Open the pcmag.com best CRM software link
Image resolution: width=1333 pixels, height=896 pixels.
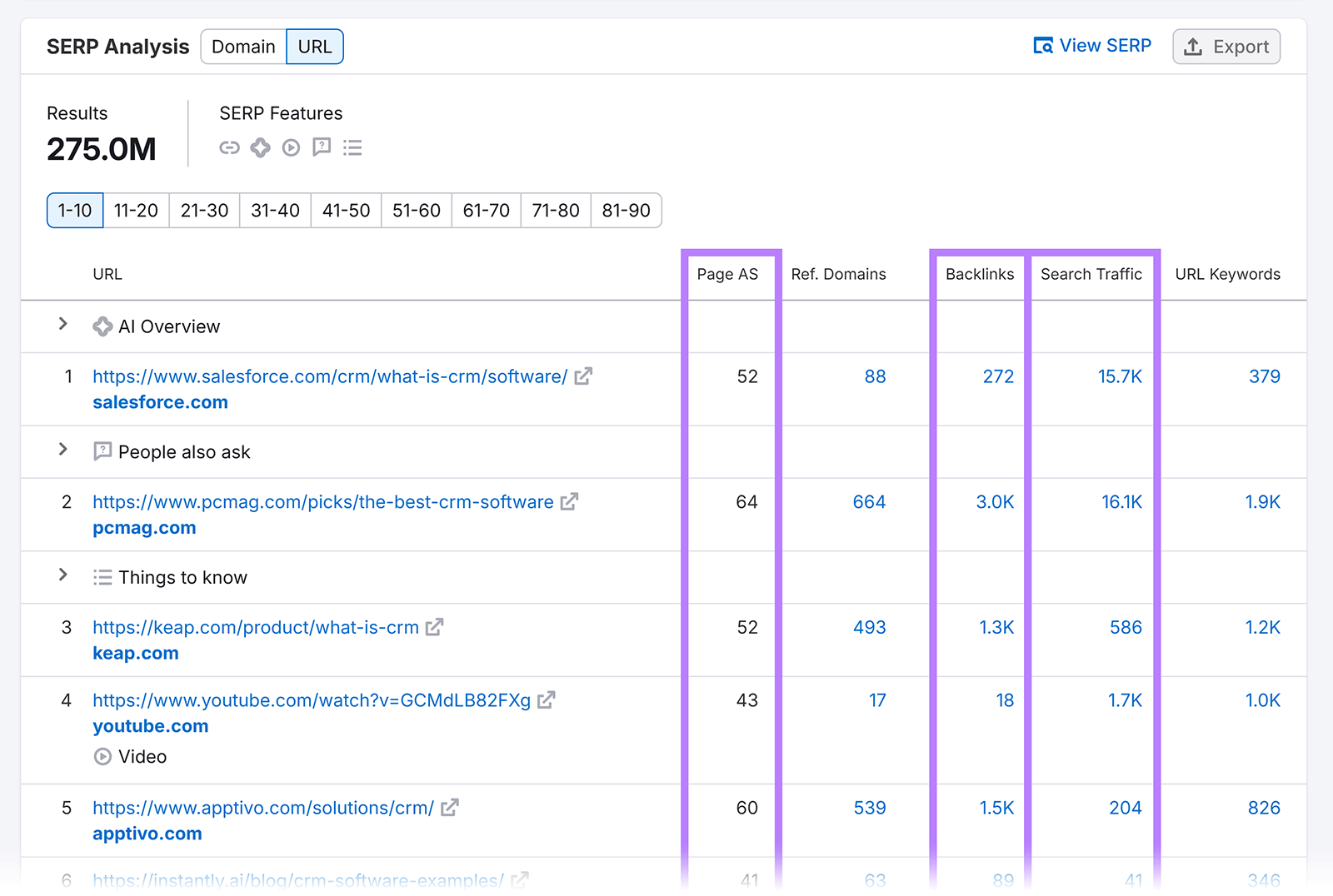[323, 501]
